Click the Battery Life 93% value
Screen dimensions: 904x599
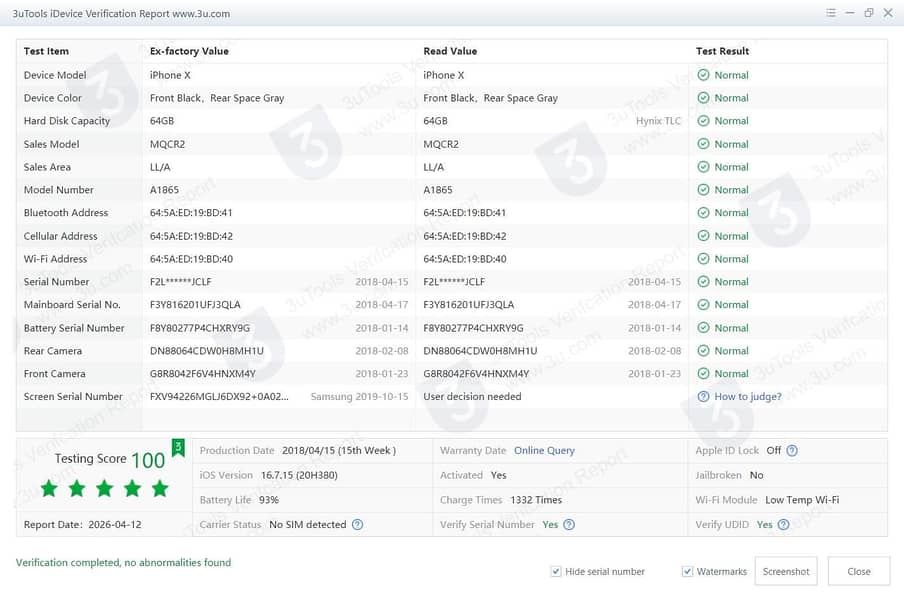269,500
